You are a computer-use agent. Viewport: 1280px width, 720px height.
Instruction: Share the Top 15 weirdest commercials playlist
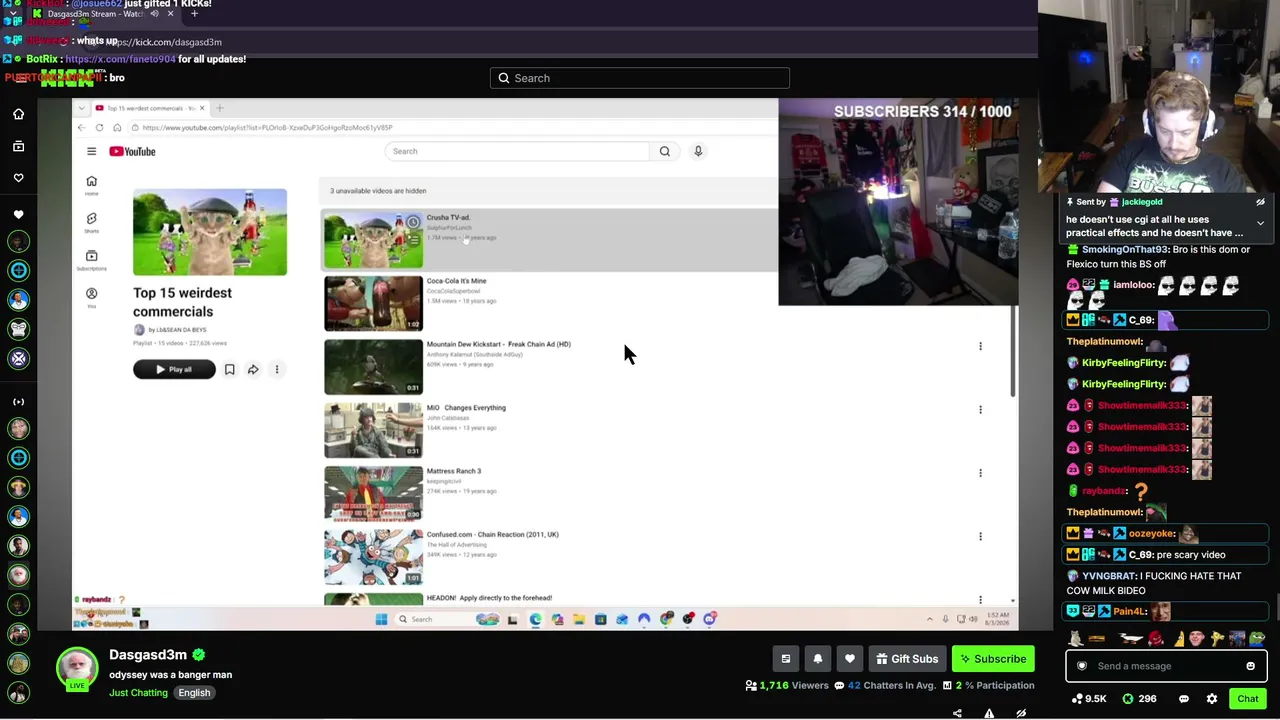(253, 370)
